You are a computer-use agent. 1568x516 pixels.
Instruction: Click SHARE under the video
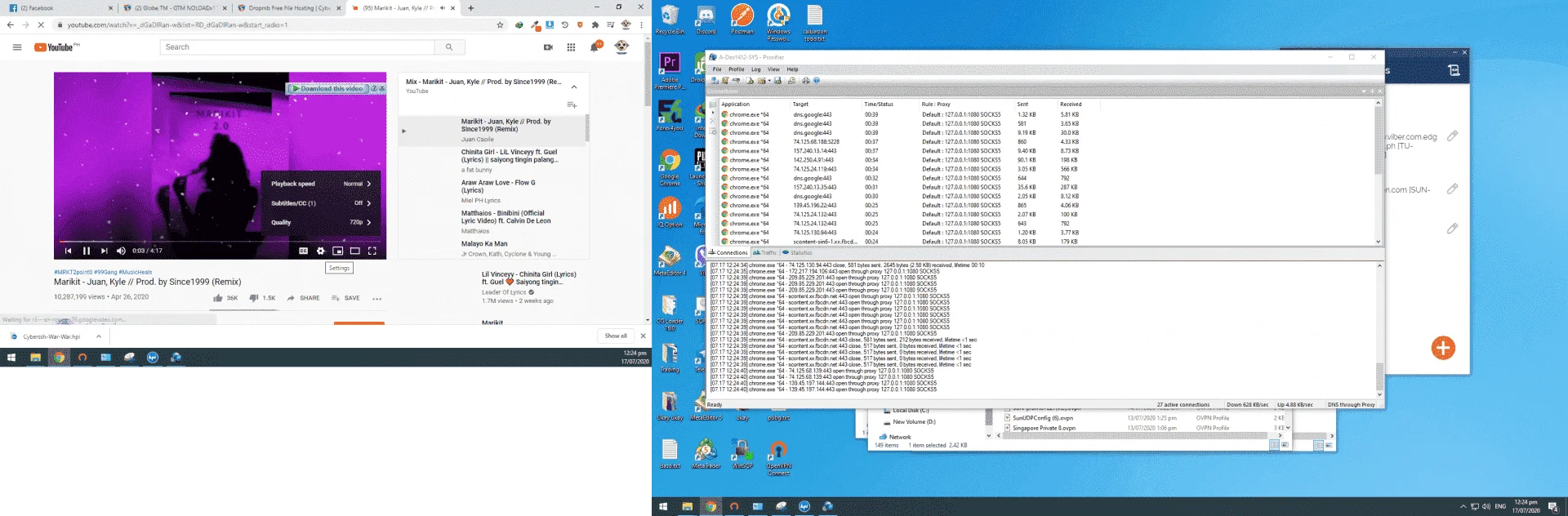(303, 298)
